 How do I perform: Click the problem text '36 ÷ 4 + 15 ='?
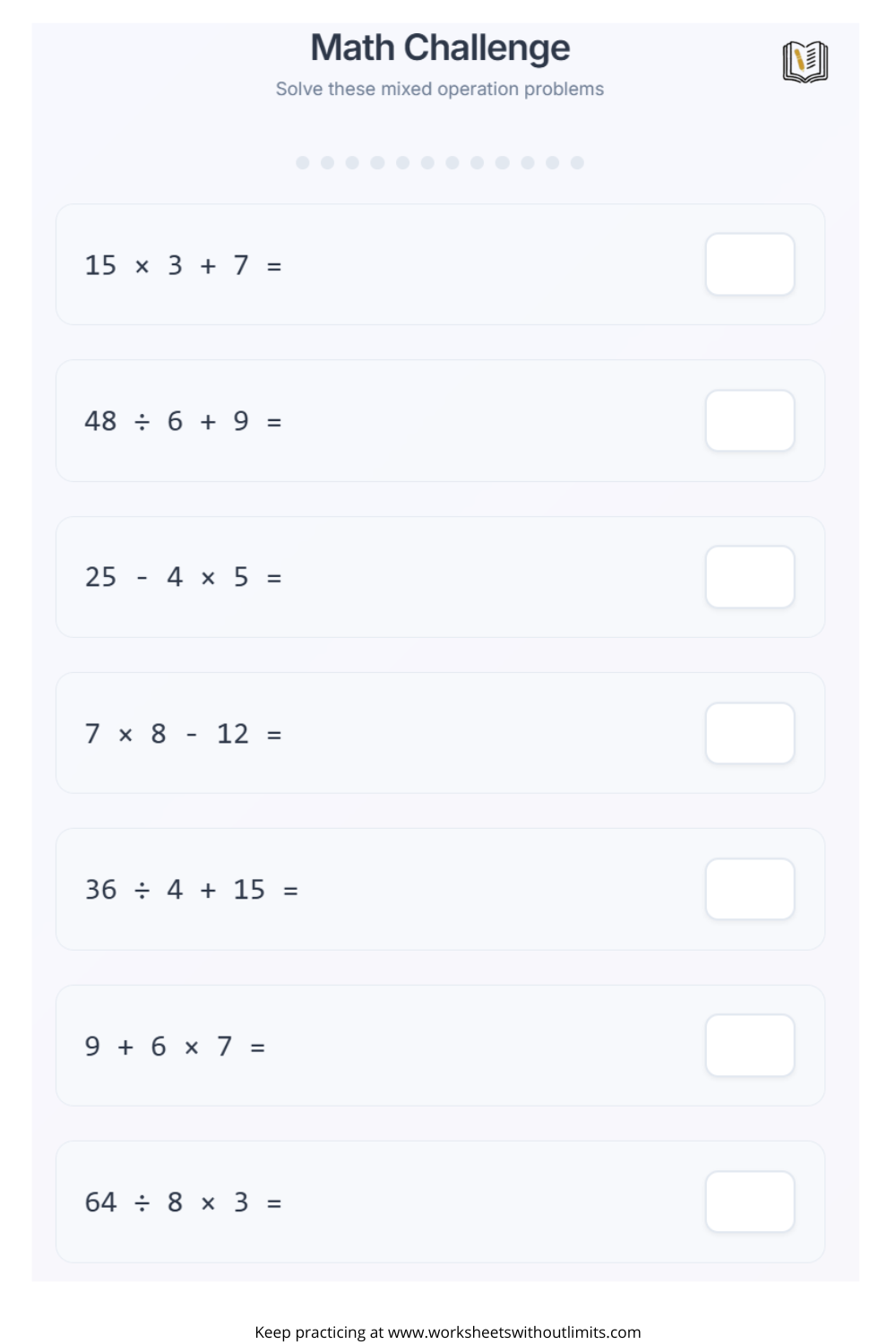pyautogui.click(x=191, y=890)
